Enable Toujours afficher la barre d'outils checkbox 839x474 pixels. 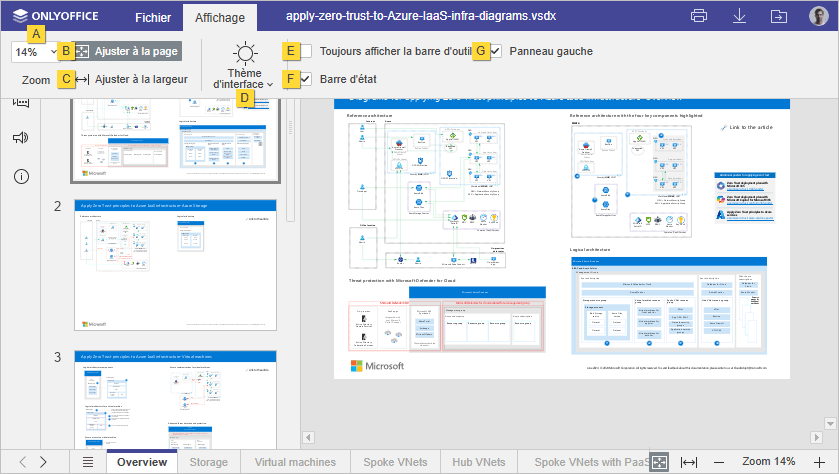coord(306,51)
